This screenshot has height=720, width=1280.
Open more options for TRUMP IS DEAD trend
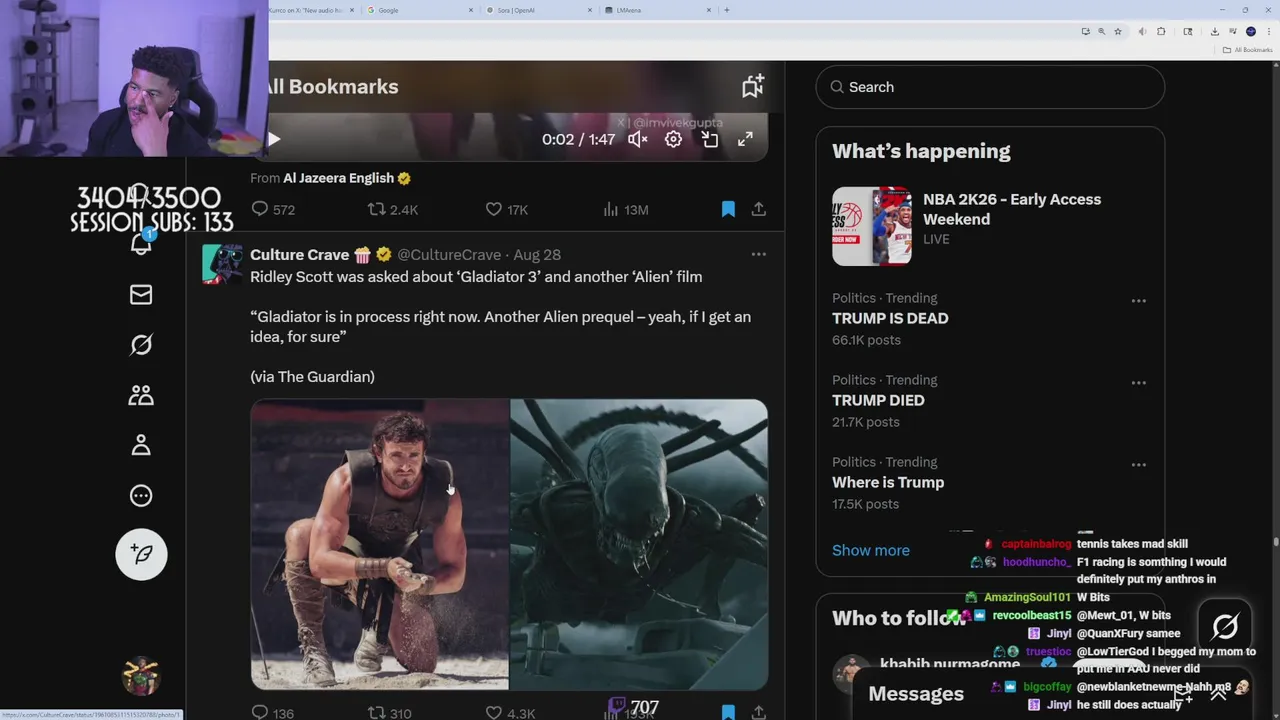click(x=1138, y=300)
